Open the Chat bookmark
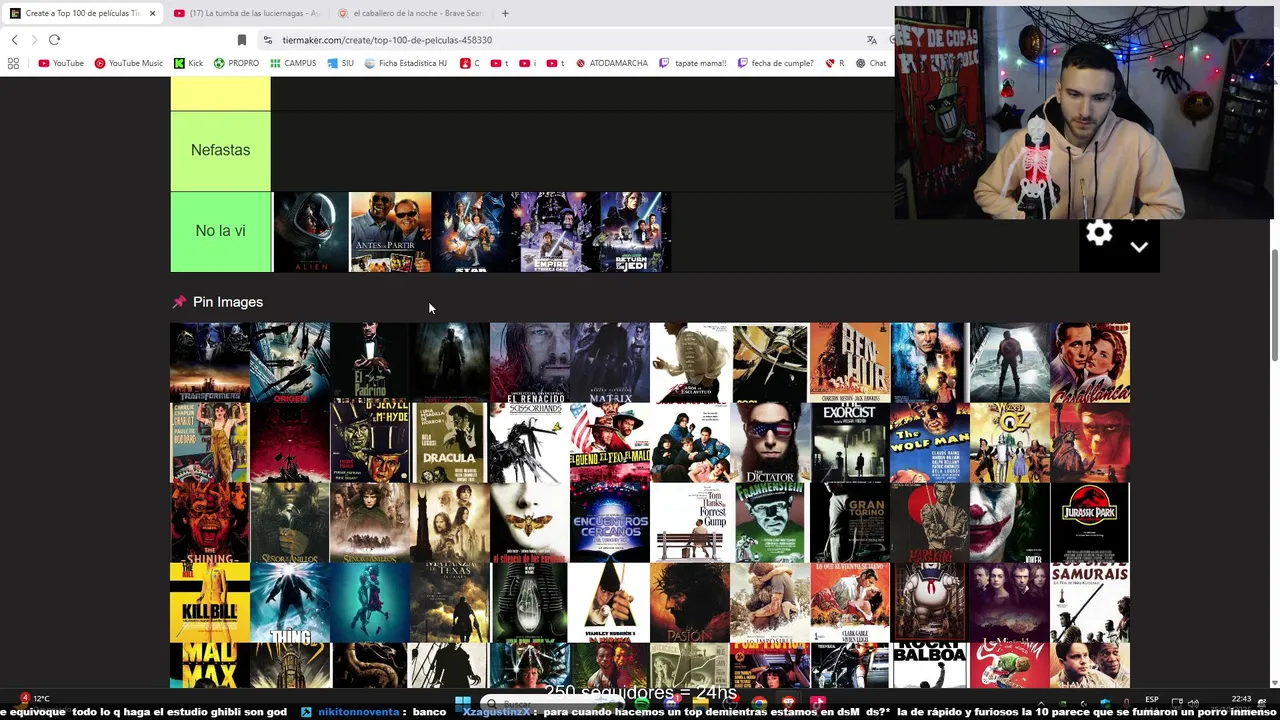Image resolution: width=1280 pixels, height=720 pixels. click(871, 63)
